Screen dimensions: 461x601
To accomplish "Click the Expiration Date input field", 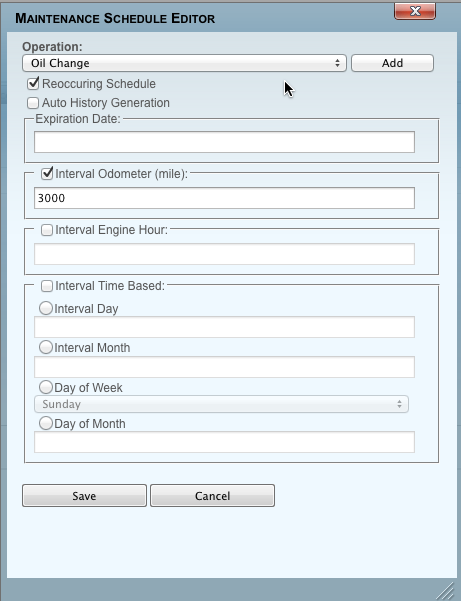I will (x=224, y=142).
